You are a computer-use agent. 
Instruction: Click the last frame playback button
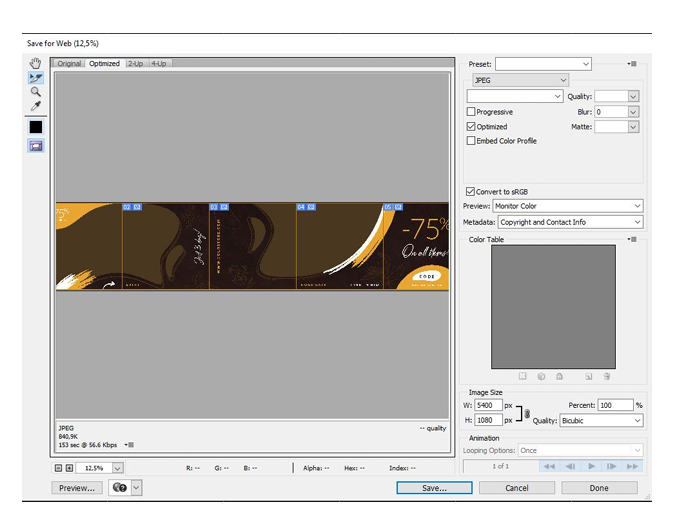point(632,466)
